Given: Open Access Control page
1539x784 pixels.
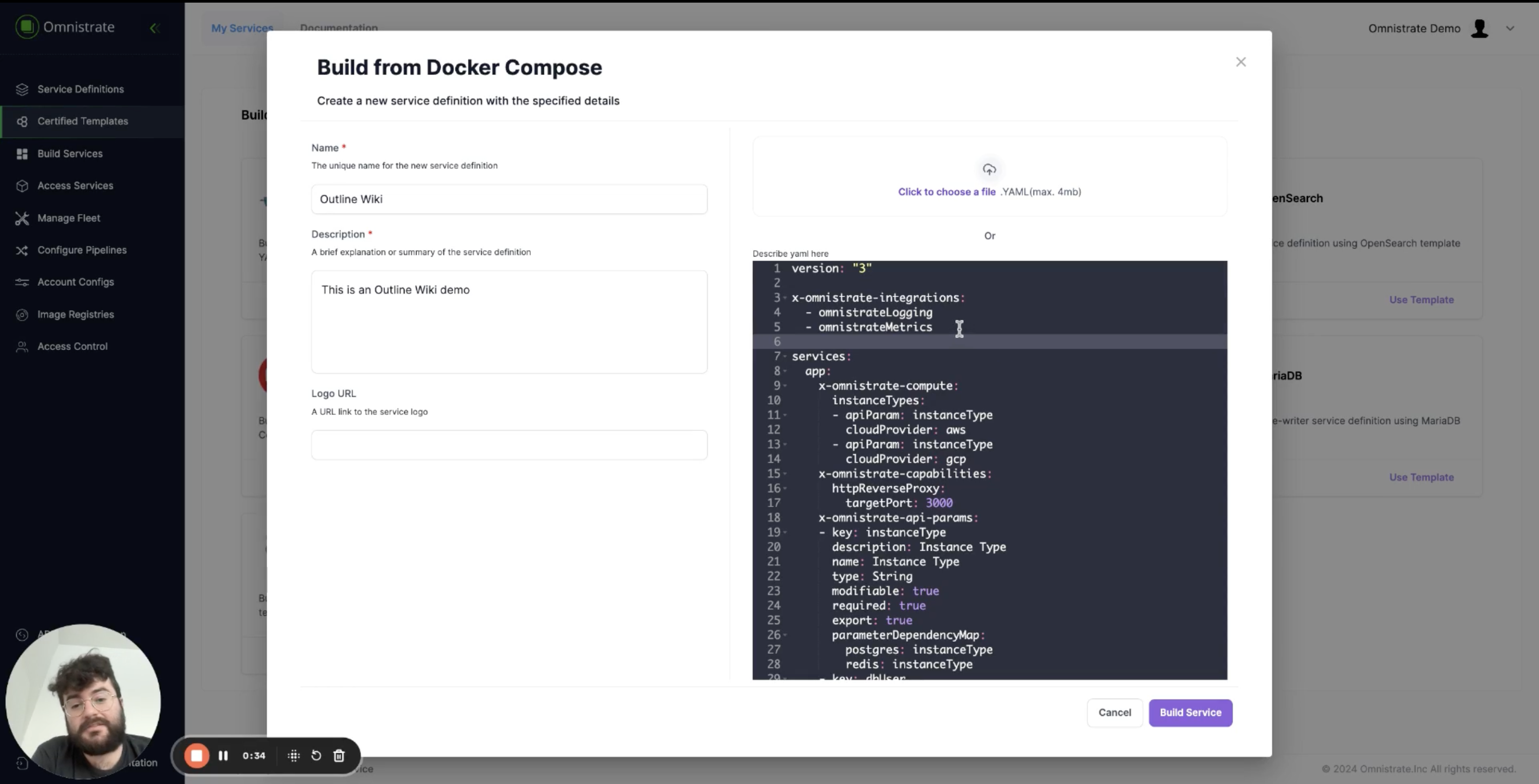Looking at the screenshot, I should tap(72, 346).
